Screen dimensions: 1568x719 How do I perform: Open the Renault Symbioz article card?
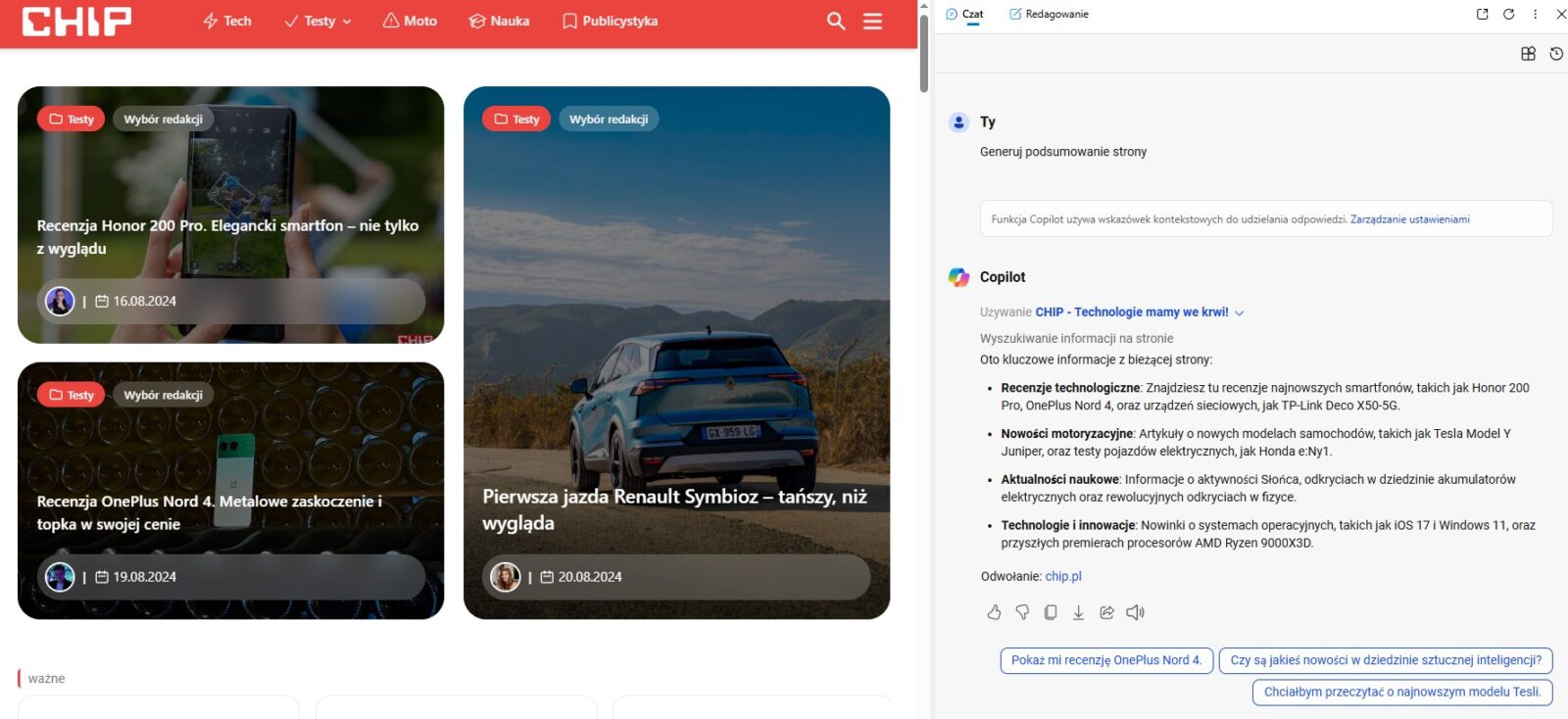coord(676,508)
